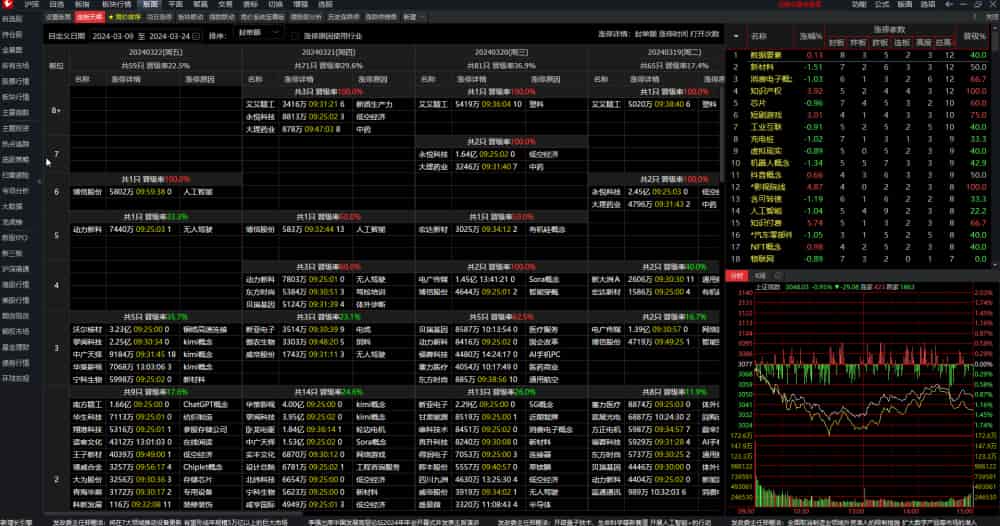Select the 知识产权 sector row
The image size is (1000, 526).
[860, 91]
